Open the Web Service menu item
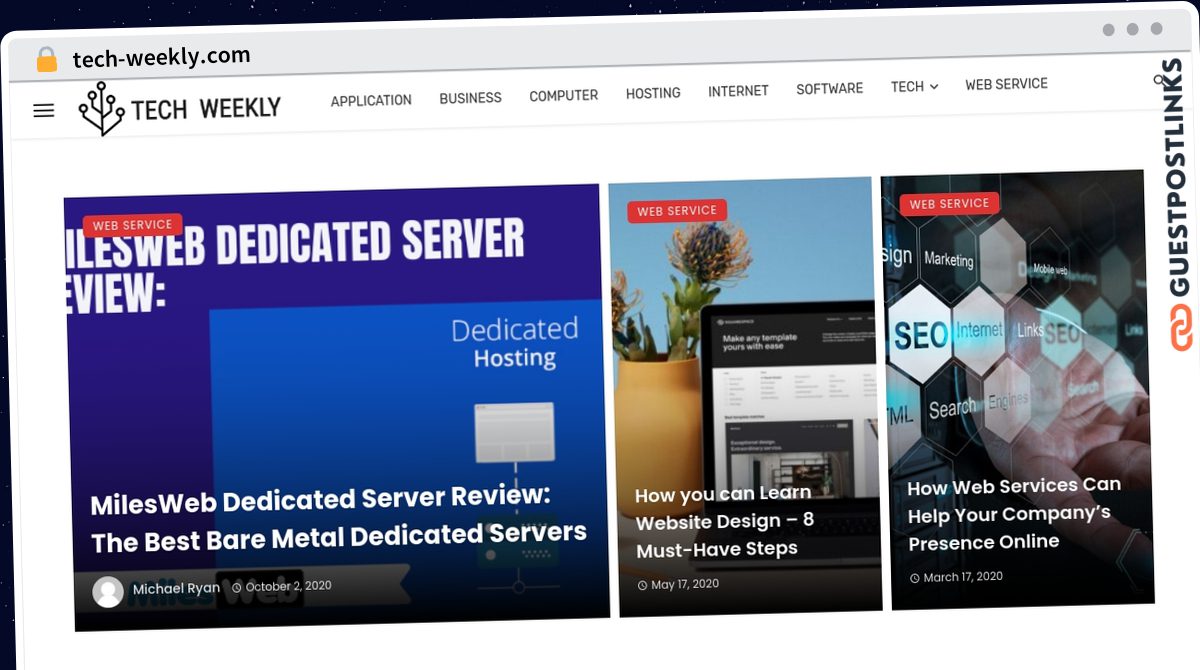This screenshot has height=670, width=1200. pos(1006,84)
